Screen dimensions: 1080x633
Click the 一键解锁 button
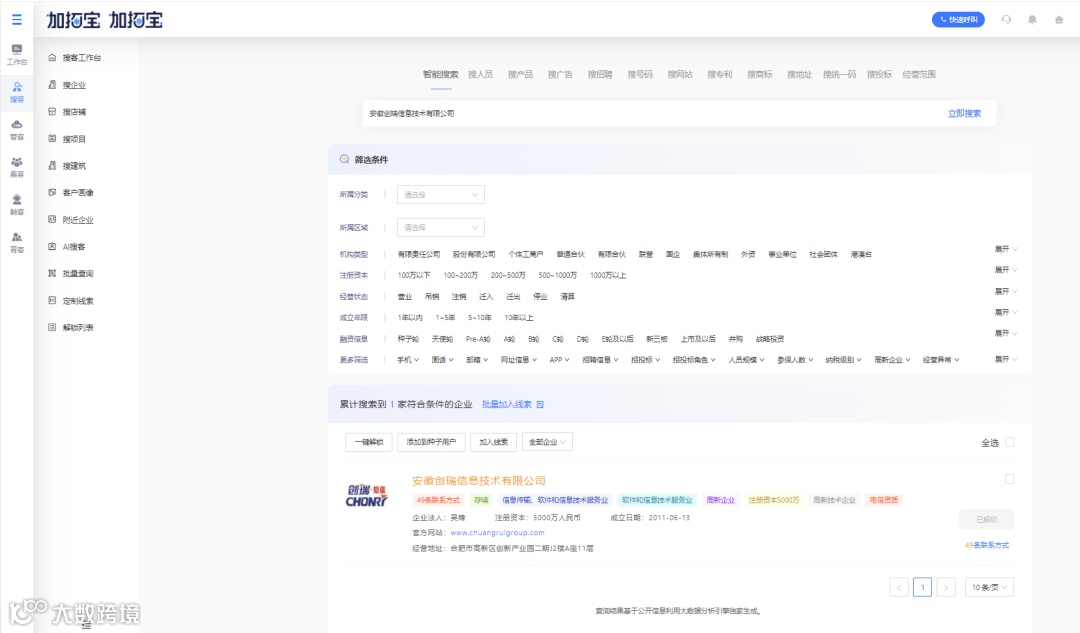point(368,442)
